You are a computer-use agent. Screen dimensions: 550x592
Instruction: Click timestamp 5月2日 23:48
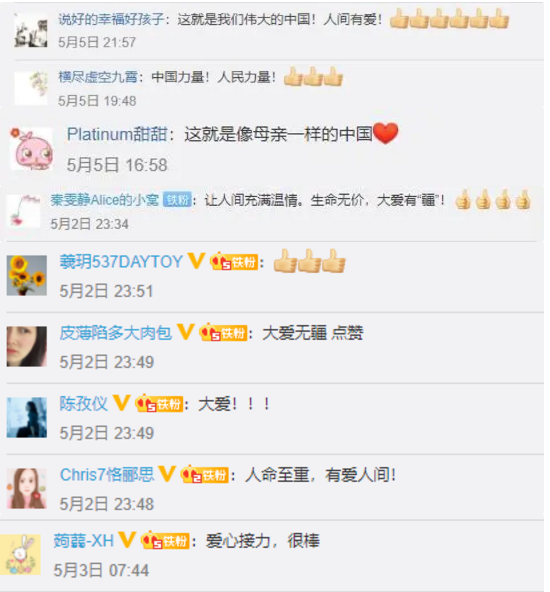coord(106,504)
